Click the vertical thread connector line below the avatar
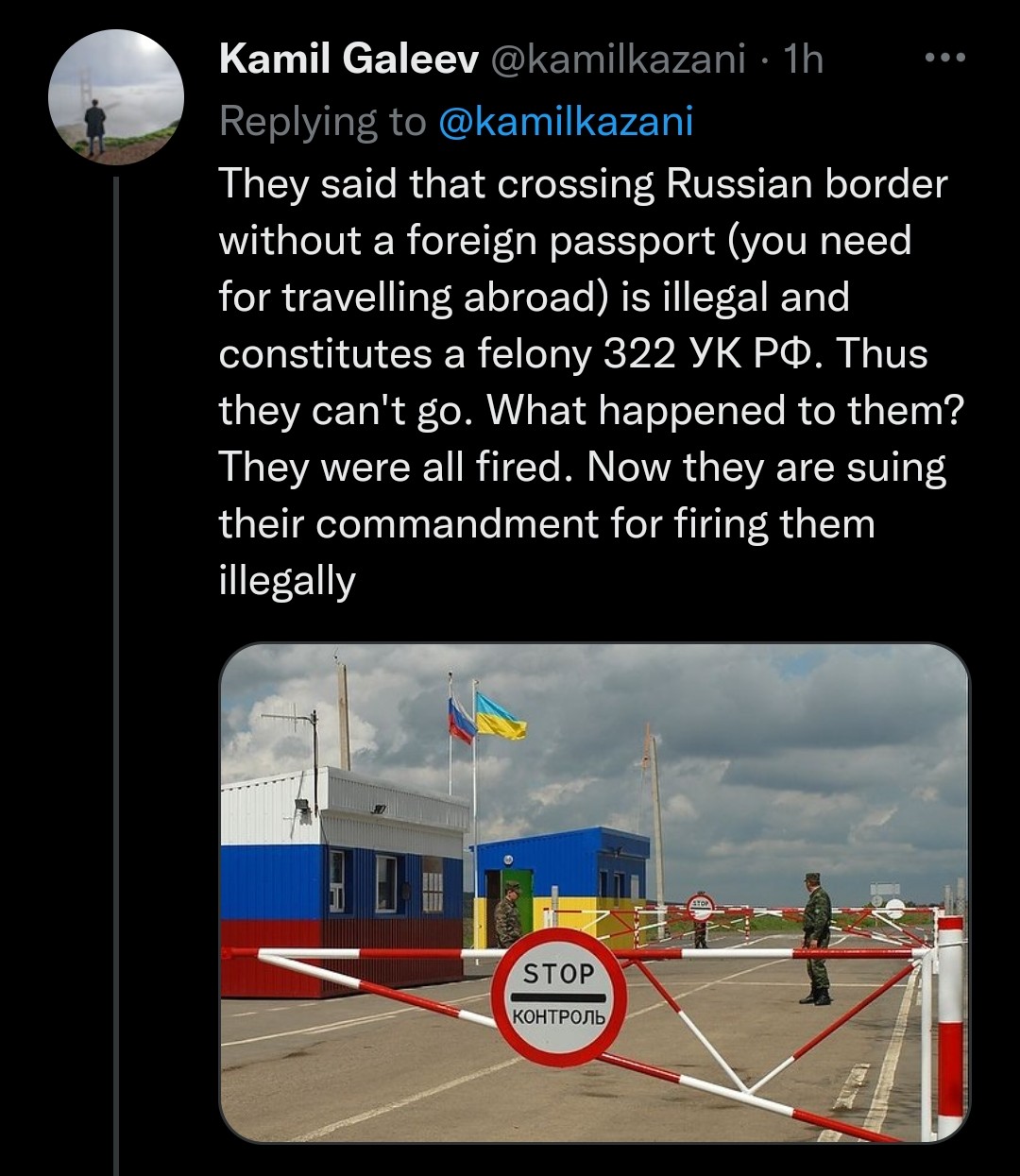 pyautogui.click(x=116, y=675)
